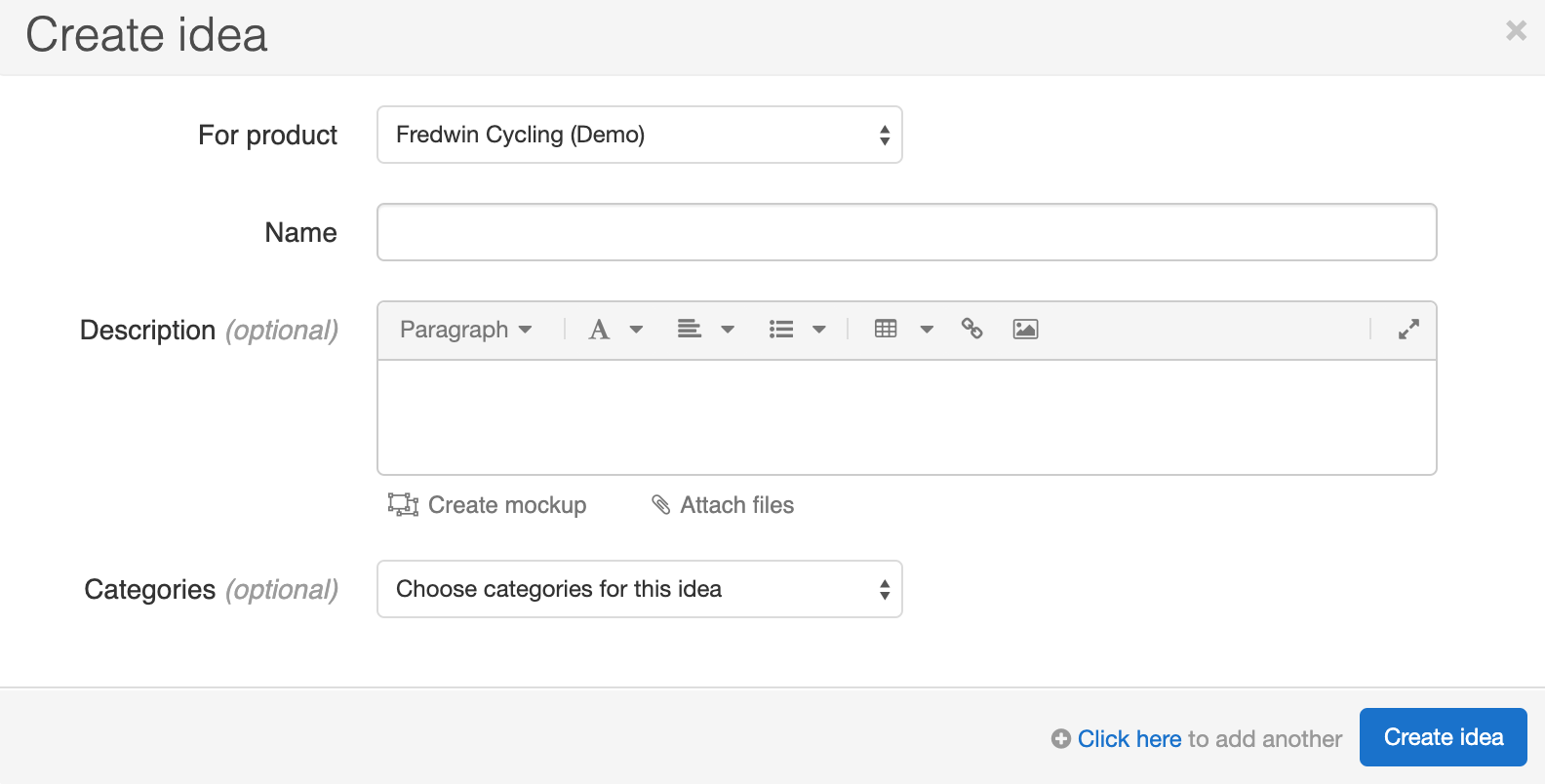Click into the Name field
This screenshot has height=784, width=1545.
[x=907, y=232]
